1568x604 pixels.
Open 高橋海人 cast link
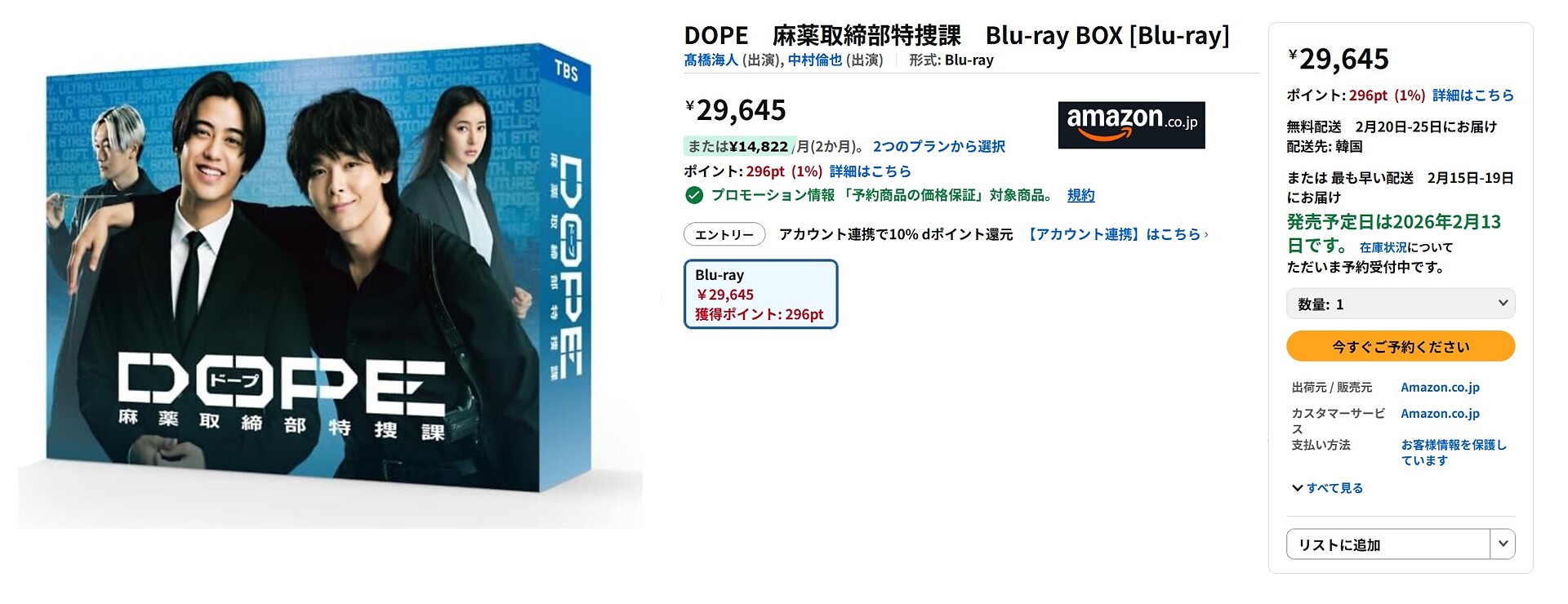point(711,60)
